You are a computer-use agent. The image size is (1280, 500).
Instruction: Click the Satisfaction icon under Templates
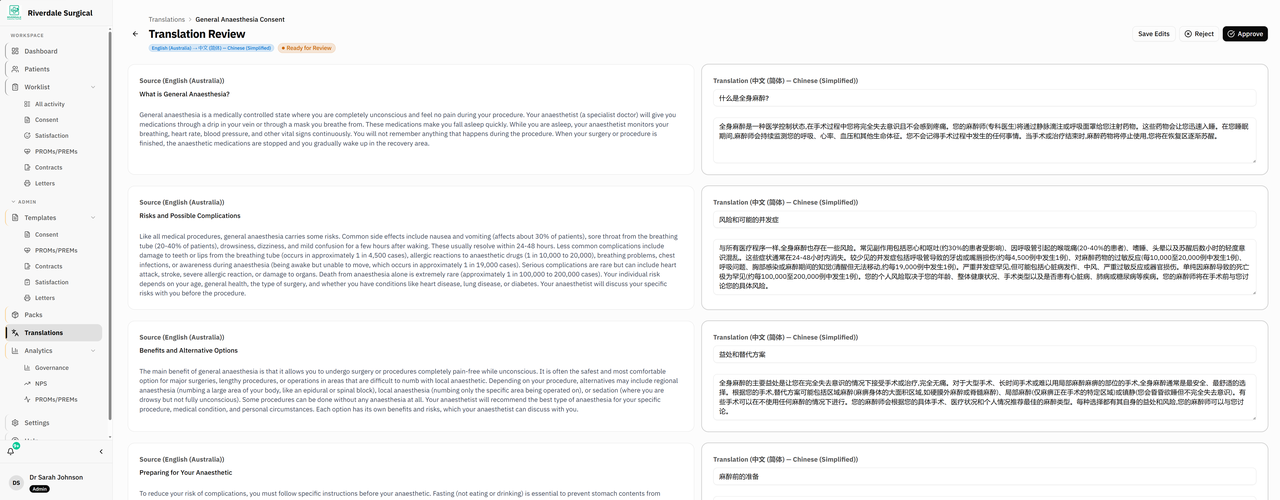(26, 283)
